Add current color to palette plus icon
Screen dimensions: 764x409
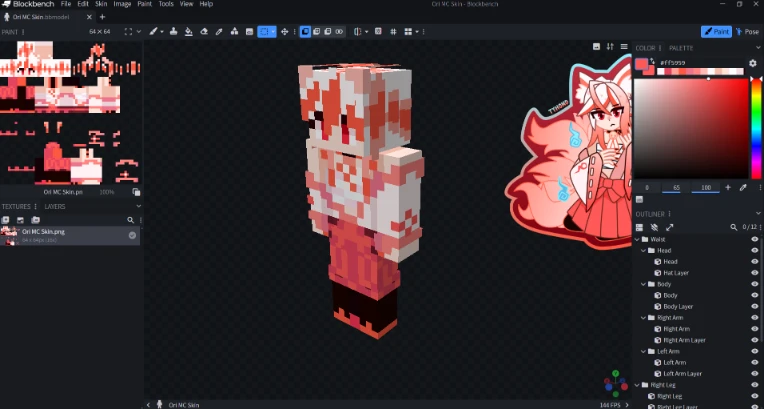point(728,188)
